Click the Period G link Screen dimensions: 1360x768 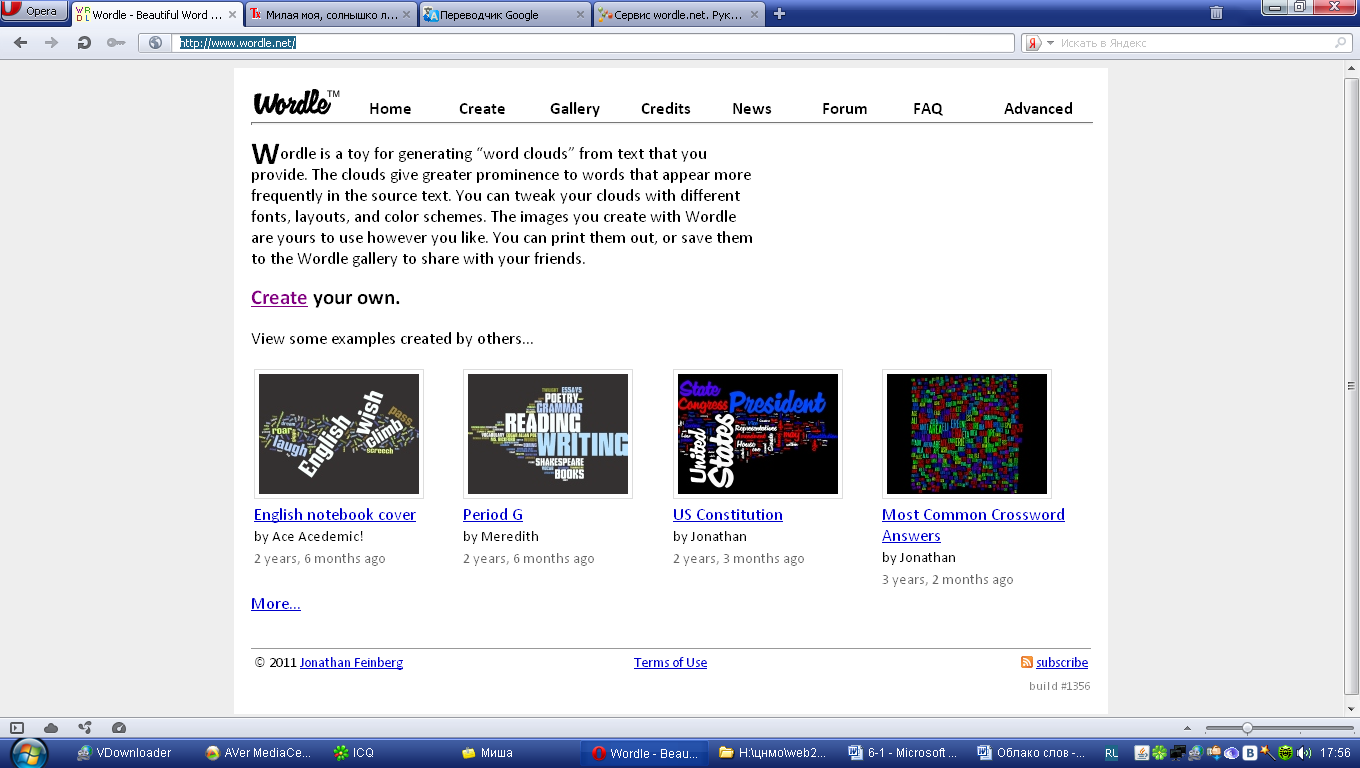point(493,514)
